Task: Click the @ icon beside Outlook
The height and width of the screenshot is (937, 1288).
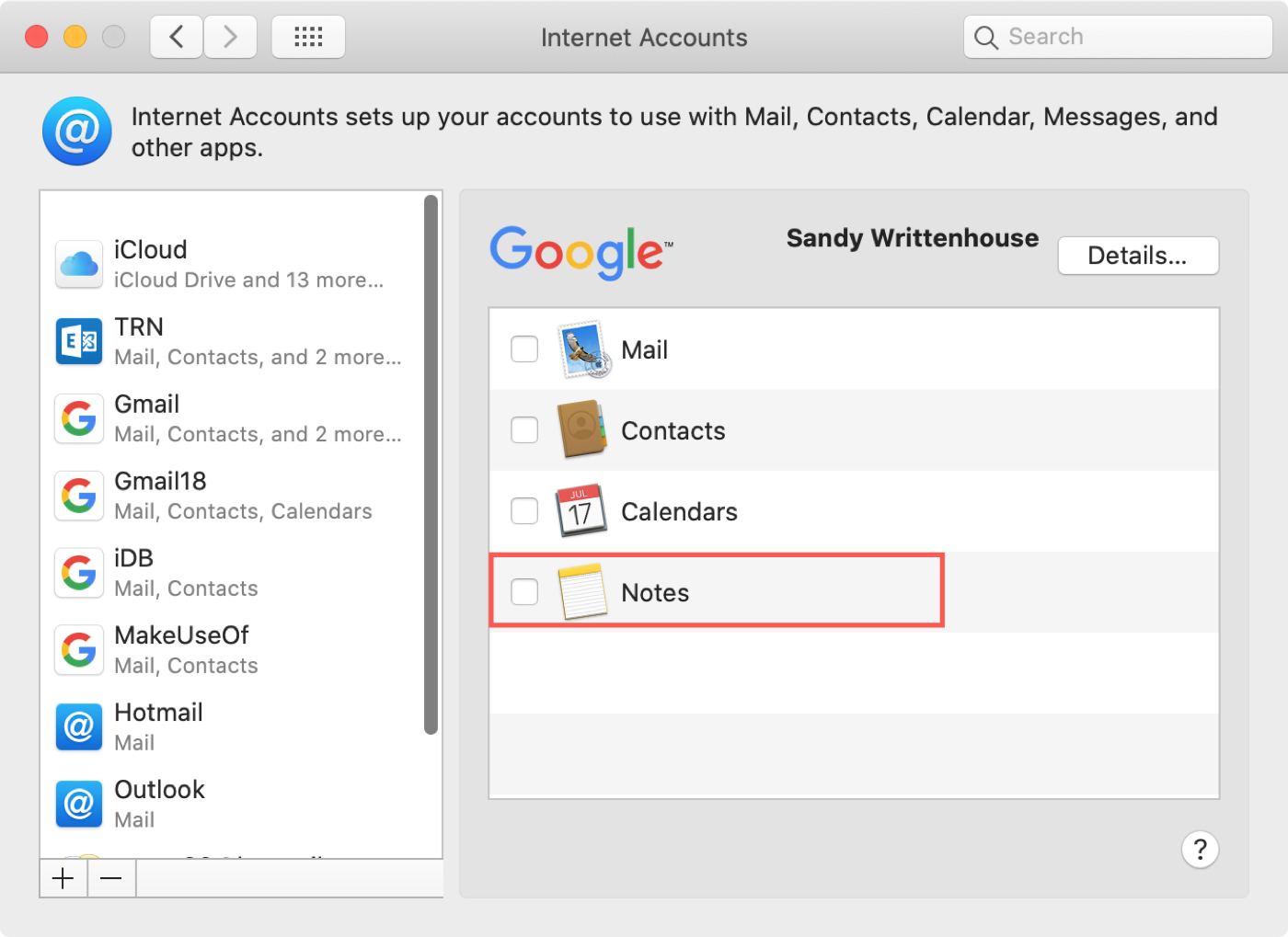Action: pos(79,805)
